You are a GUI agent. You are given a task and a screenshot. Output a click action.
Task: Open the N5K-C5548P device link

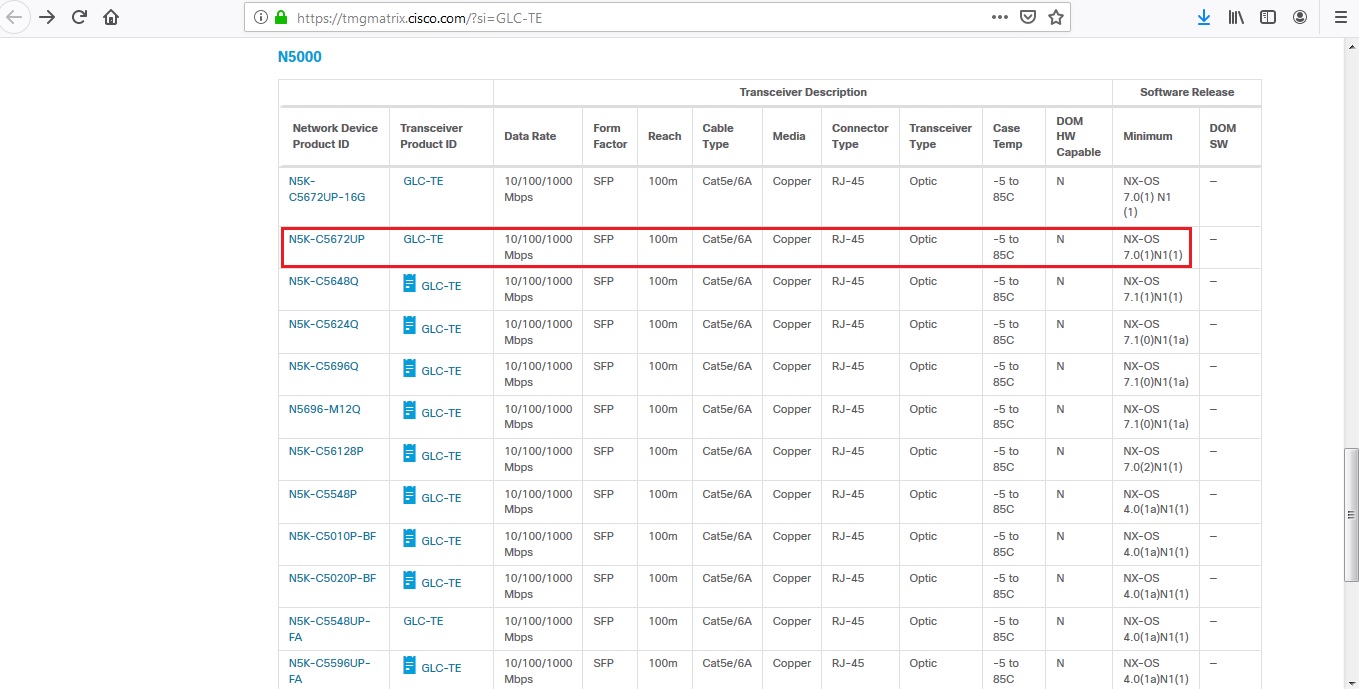[x=323, y=493]
